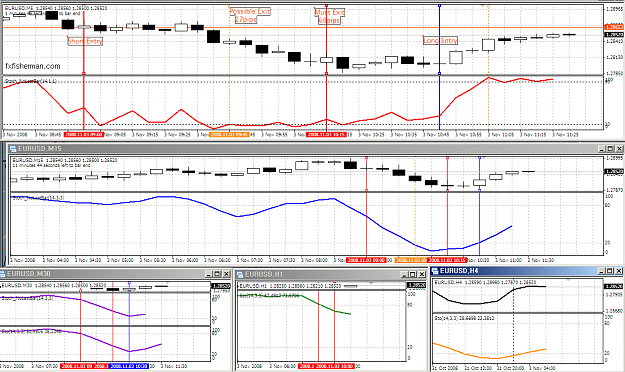Close the EURUSD,M30 chart window
The height and width of the screenshot is (372, 625).
pyautogui.click(x=226, y=274)
